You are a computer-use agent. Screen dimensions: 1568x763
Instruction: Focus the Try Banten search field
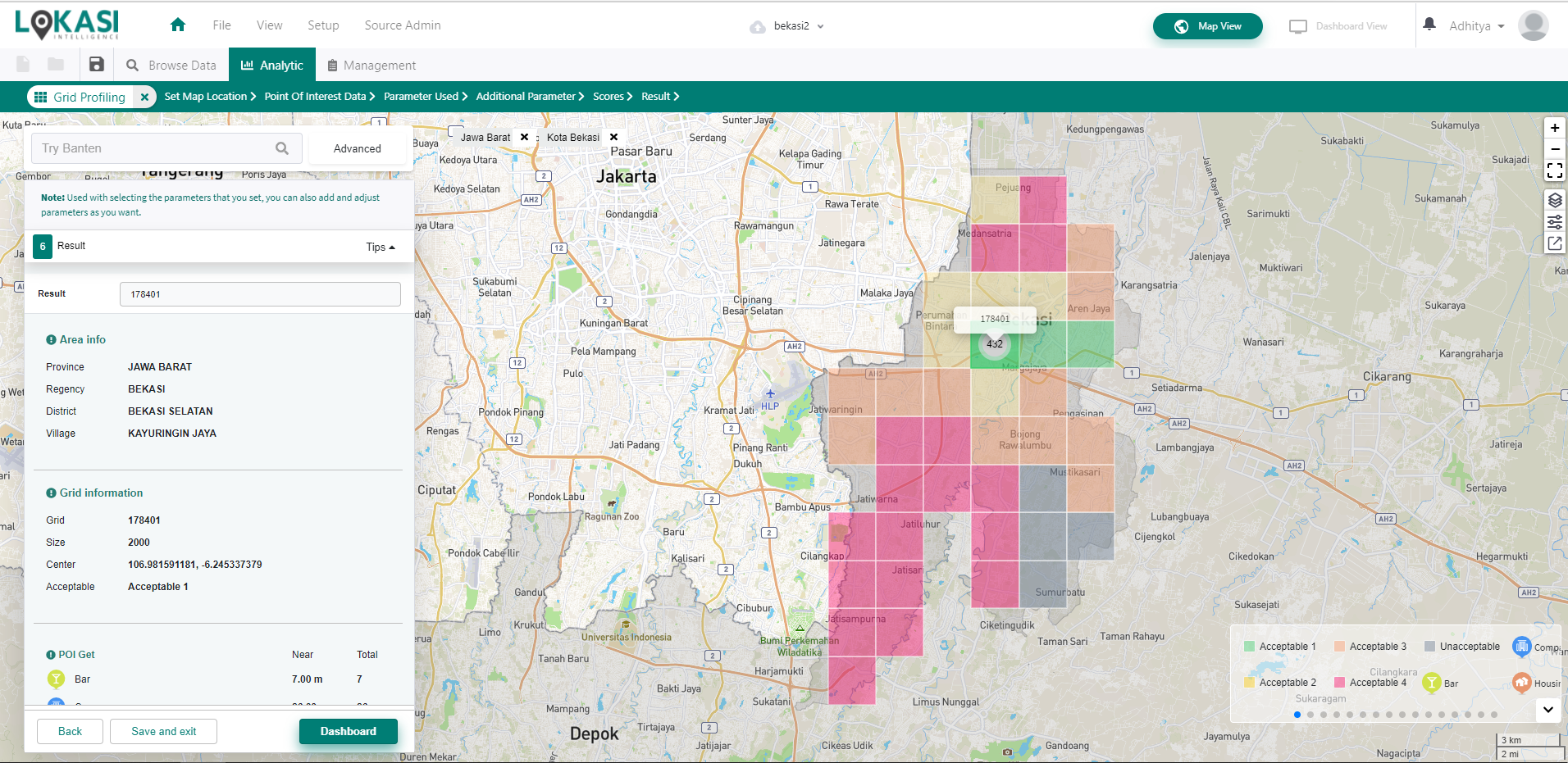[167, 148]
